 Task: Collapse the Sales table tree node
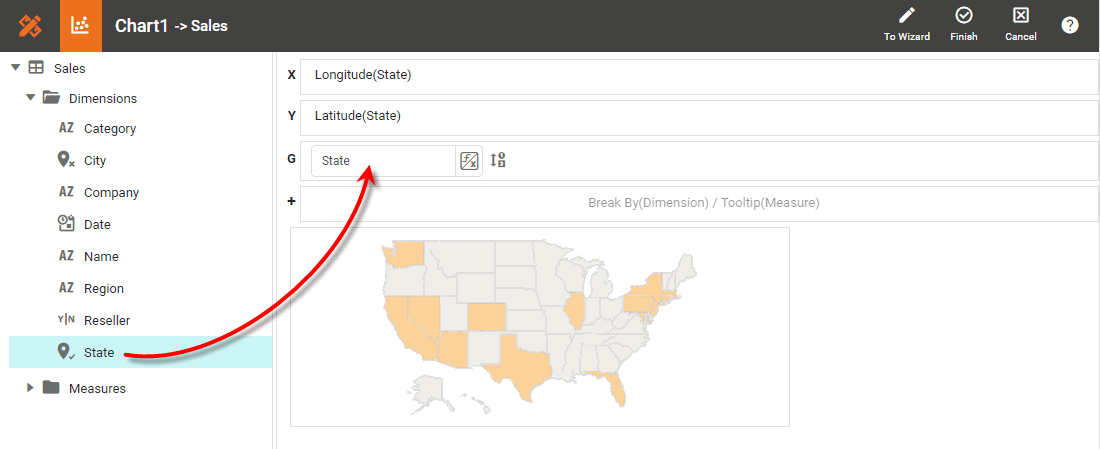(x=16, y=68)
